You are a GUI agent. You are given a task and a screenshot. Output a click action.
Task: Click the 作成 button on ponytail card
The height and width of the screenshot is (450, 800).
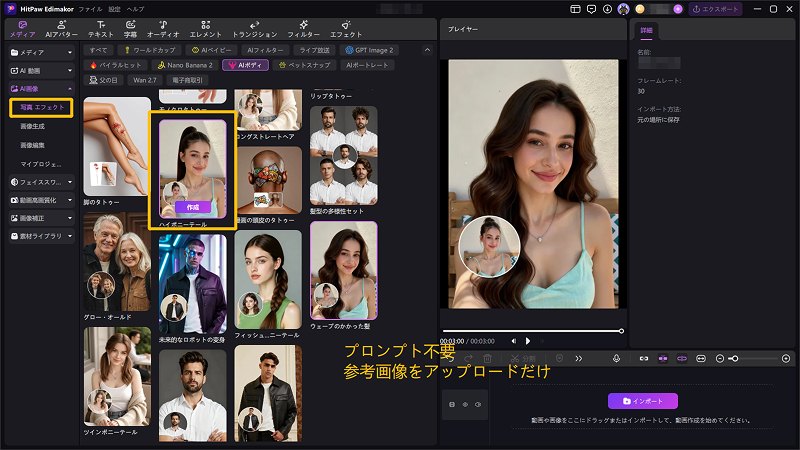click(193, 207)
